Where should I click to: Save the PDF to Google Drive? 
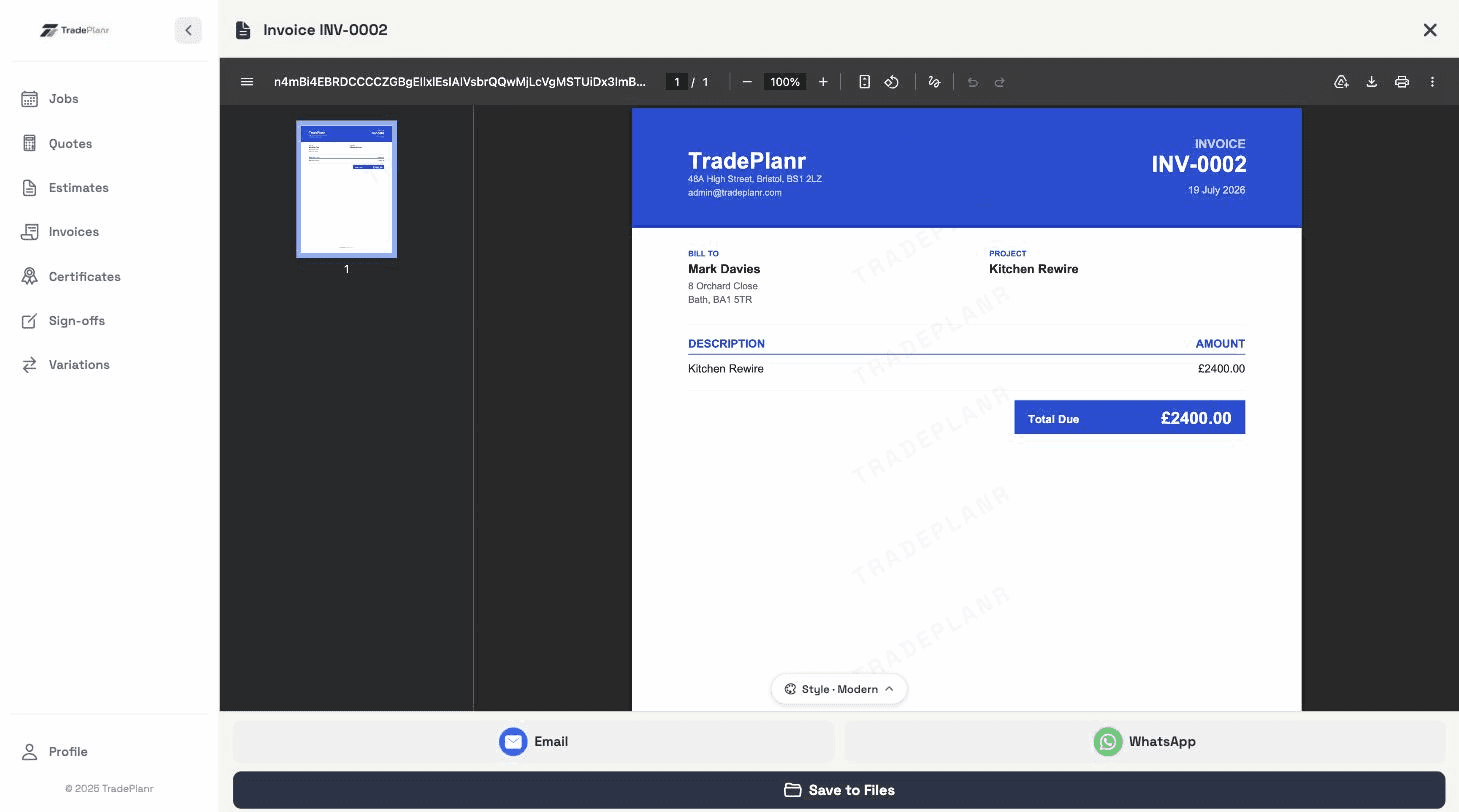1342,82
